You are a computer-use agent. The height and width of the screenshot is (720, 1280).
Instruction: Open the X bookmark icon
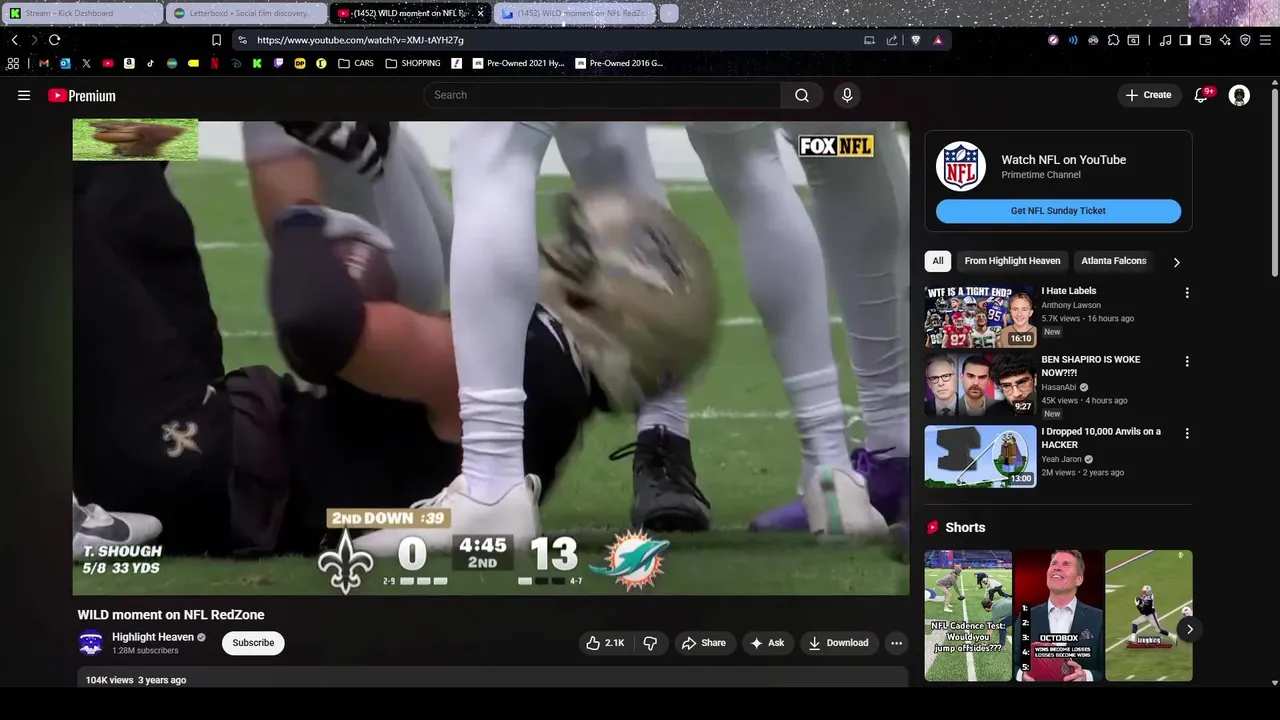click(x=86, y=63)
